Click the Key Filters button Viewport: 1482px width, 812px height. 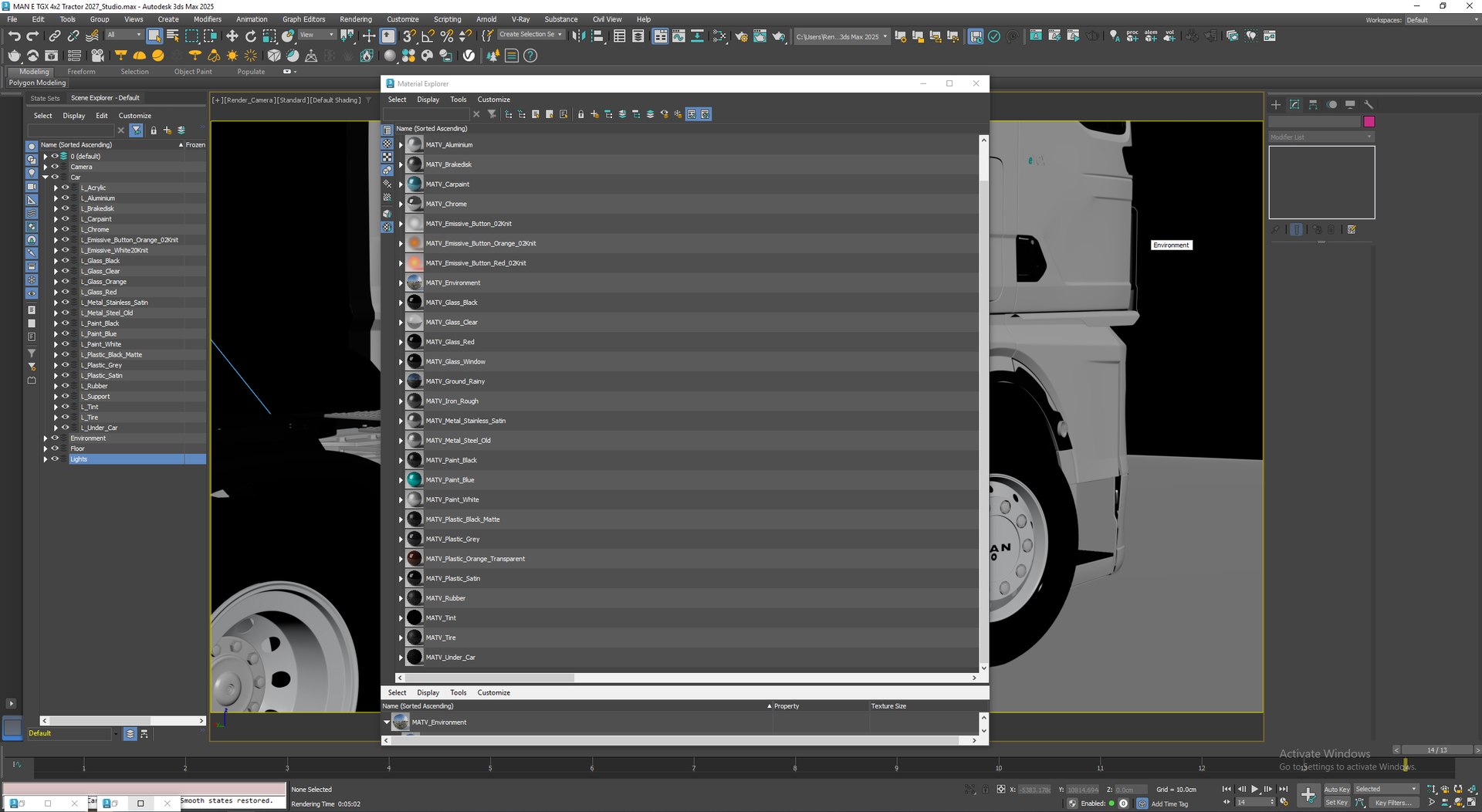1392,803
